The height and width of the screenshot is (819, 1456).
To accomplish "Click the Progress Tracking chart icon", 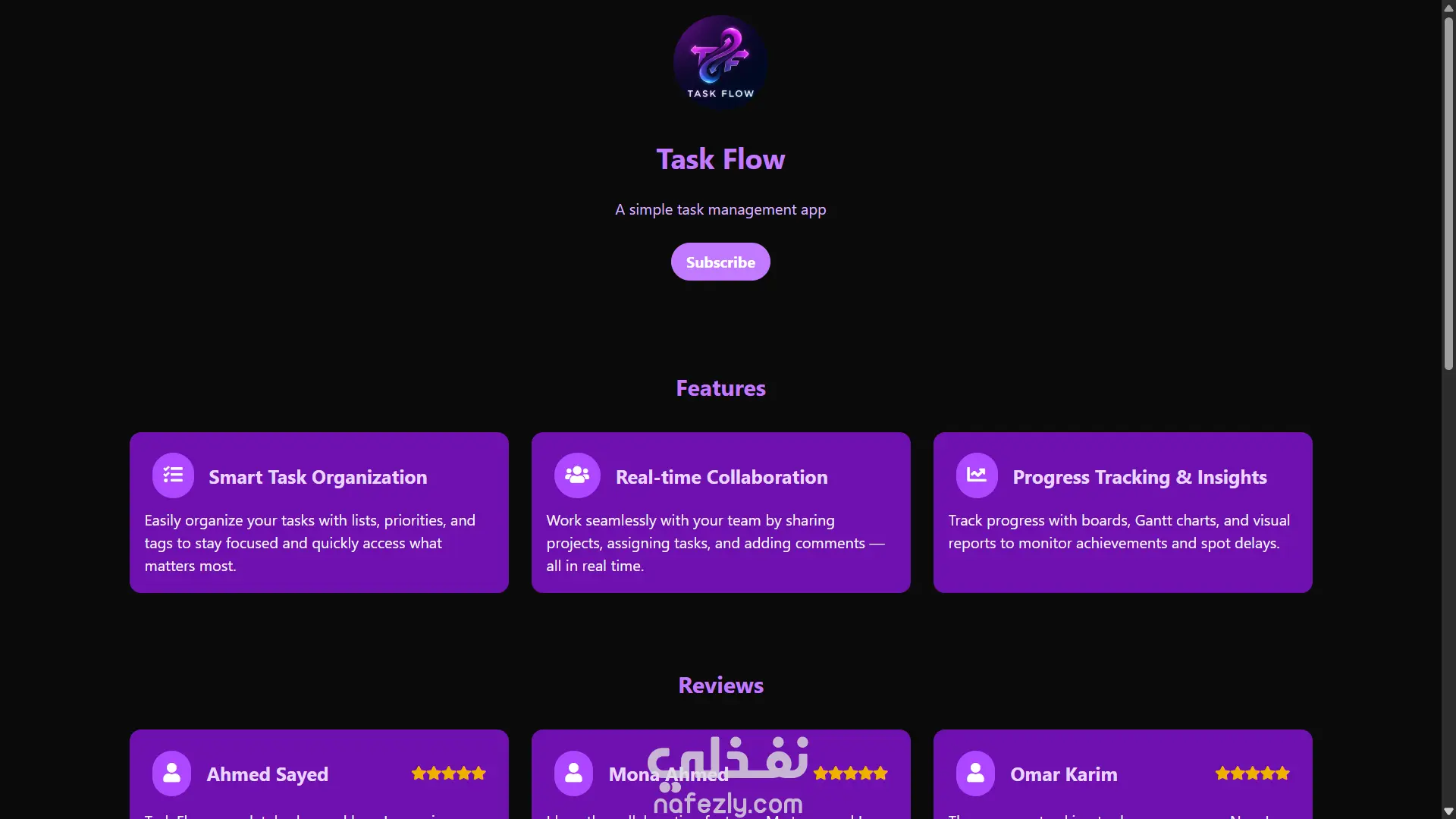I will point(977,475).
